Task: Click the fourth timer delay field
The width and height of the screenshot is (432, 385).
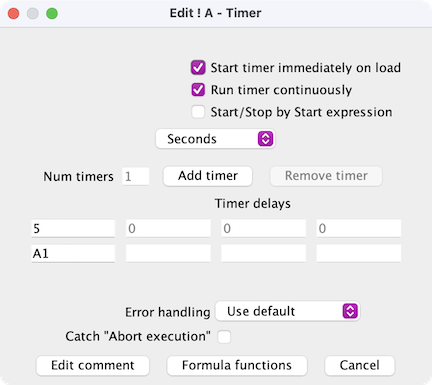Action: pyautogui.click(x=359, y=228)
